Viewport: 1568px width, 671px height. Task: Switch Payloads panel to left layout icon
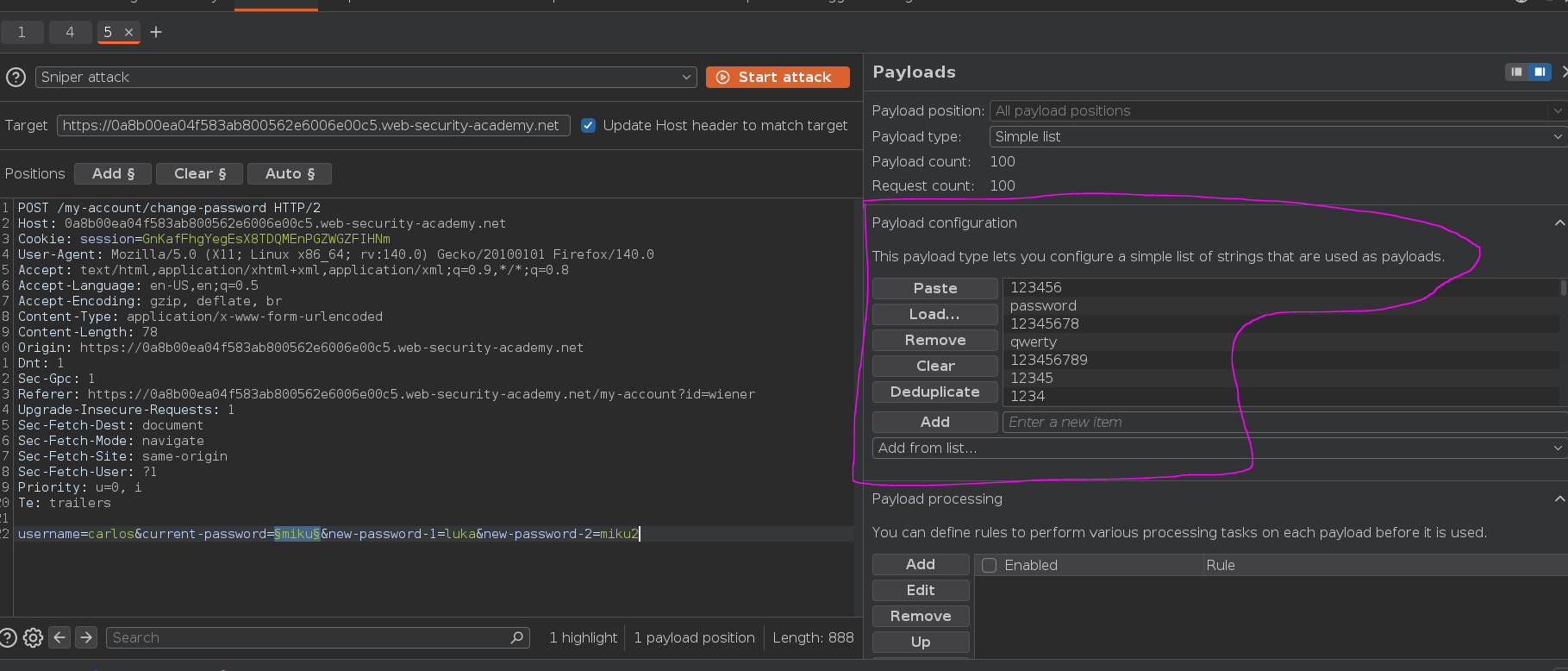[x=1516, y=72]
